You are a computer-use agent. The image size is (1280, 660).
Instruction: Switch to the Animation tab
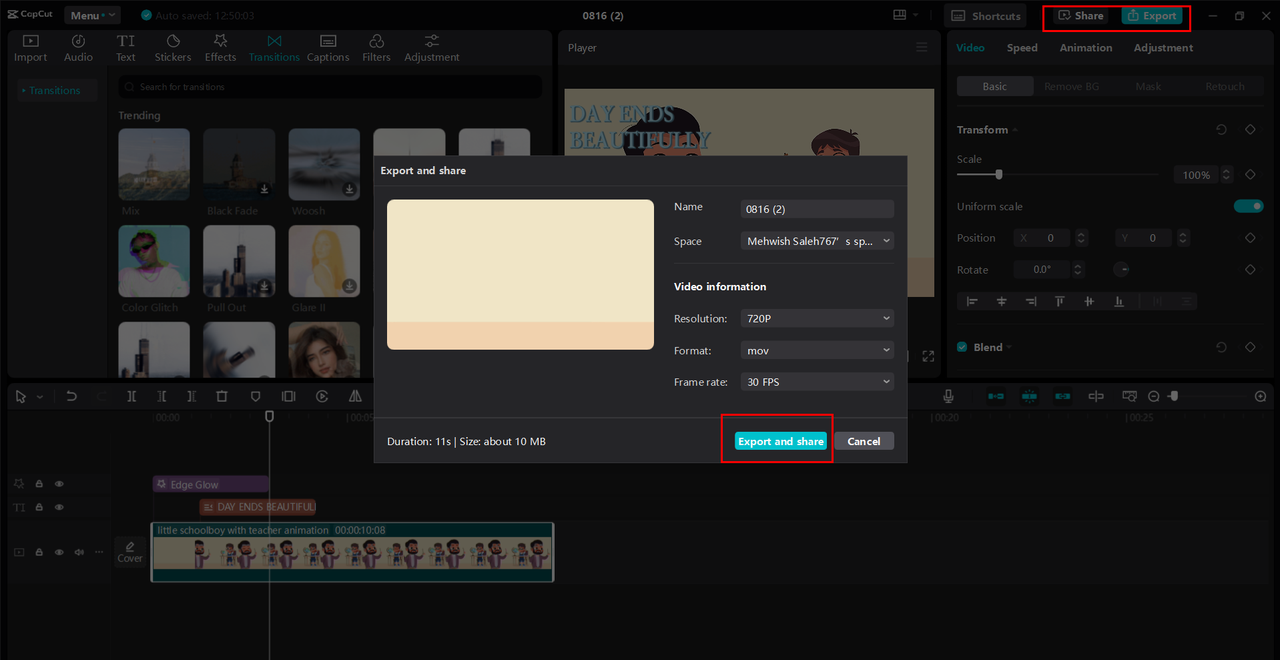coord(1086,47)
